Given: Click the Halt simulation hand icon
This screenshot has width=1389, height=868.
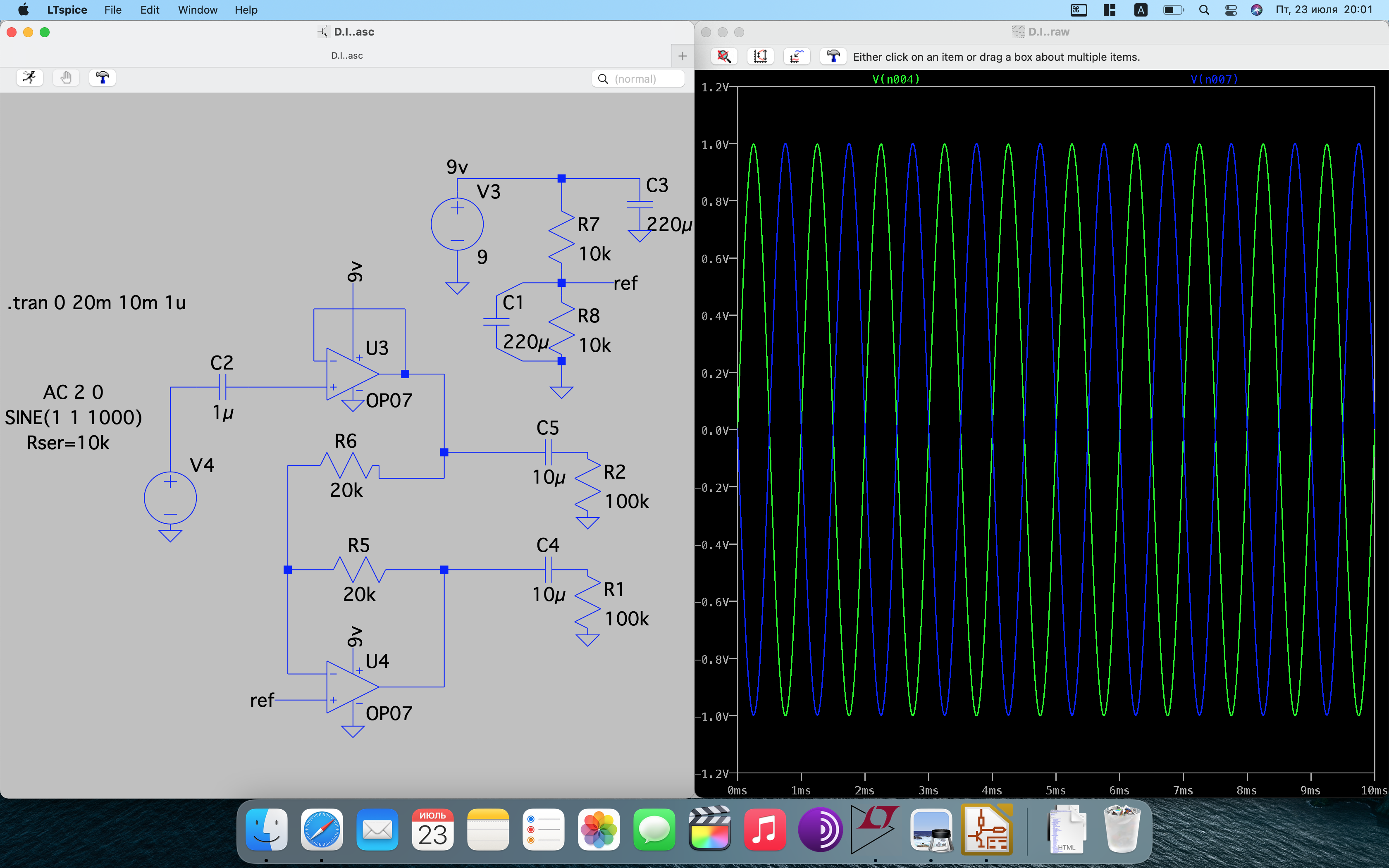Looking at the screenshot, I should (66, 78).
